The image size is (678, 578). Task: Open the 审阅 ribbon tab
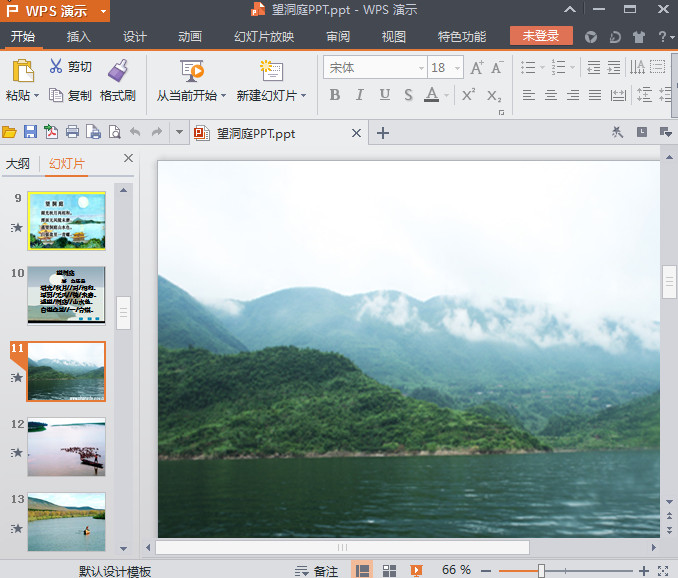coord(338,37)
